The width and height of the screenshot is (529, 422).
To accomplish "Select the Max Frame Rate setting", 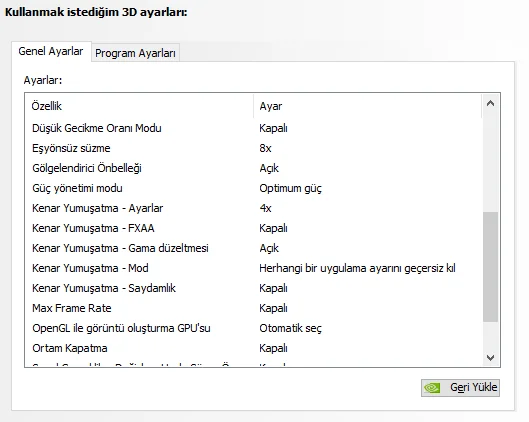I will (x=254, y=308).
